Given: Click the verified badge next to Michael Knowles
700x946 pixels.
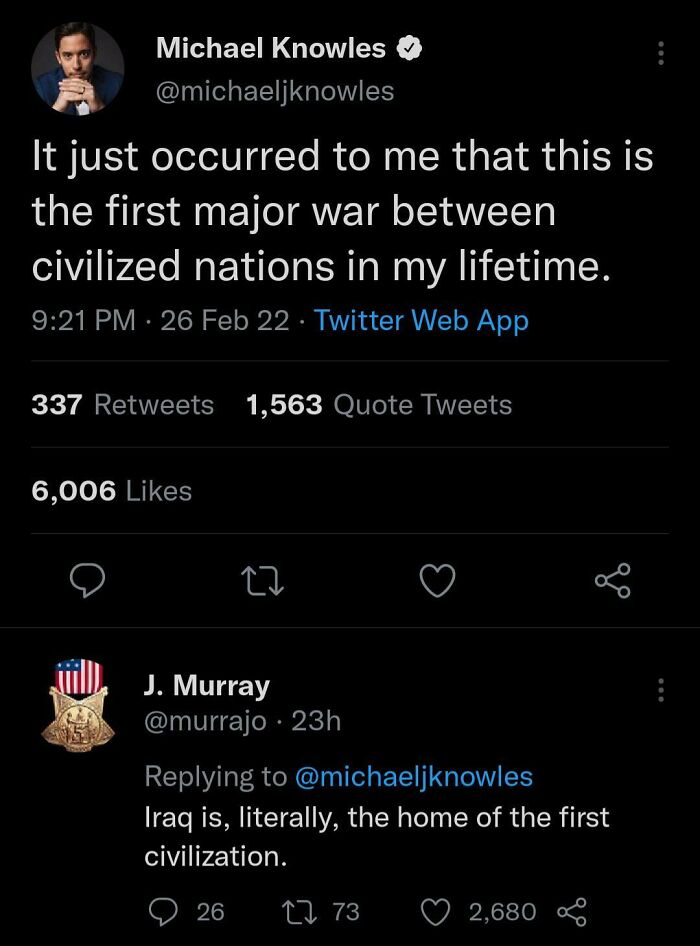Looking at the screenshot, I should coord(411,47).
